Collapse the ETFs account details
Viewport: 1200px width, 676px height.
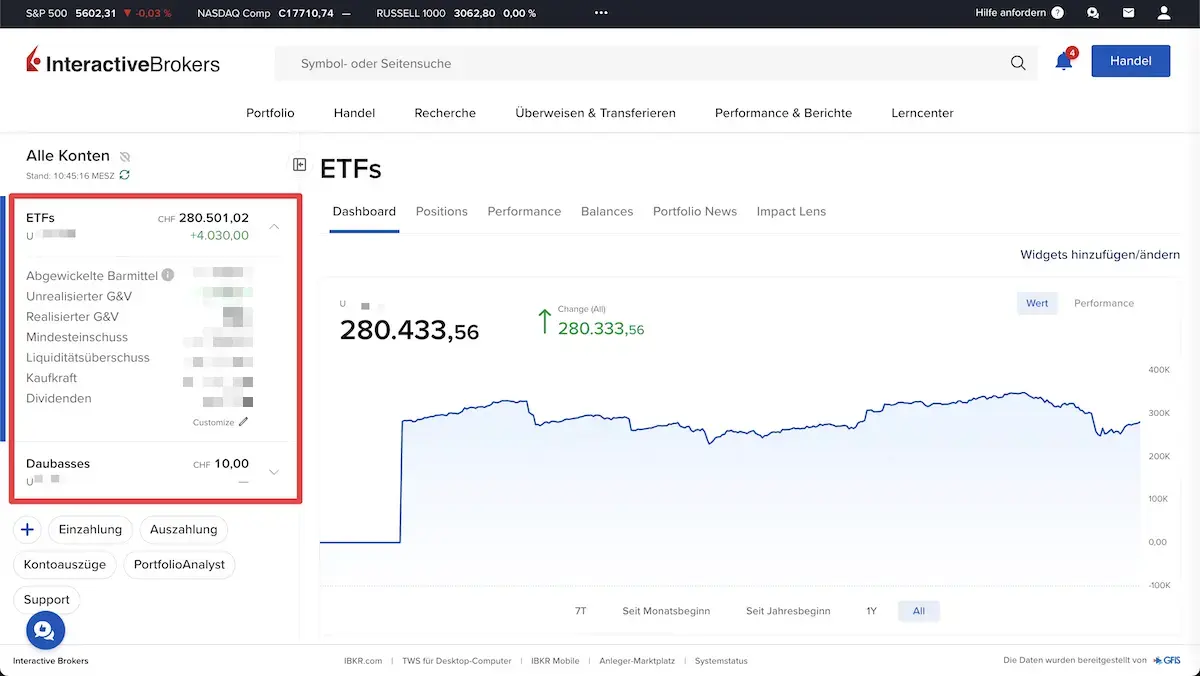pyautogui.click(x=275, y=227)
